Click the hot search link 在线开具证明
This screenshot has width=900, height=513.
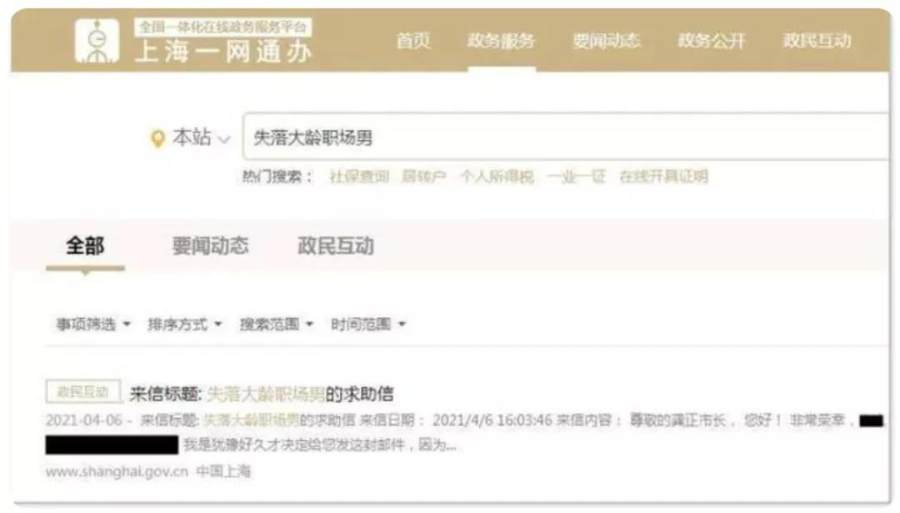664,176
